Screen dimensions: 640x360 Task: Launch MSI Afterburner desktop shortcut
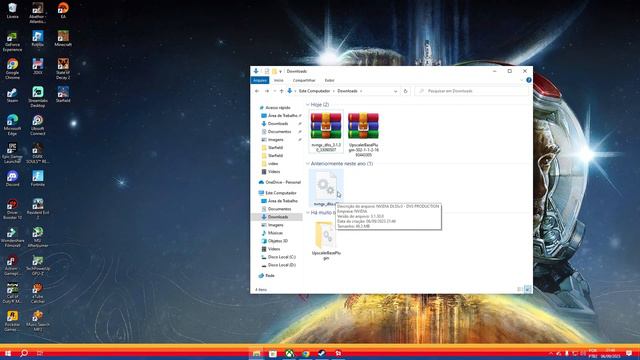38,237
